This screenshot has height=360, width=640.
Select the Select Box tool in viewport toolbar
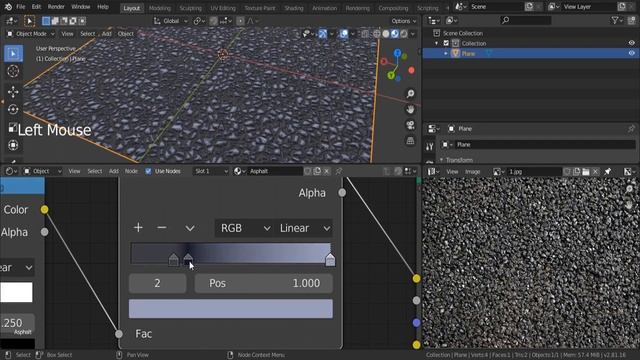pyautogui.click(x=13, y=53)
